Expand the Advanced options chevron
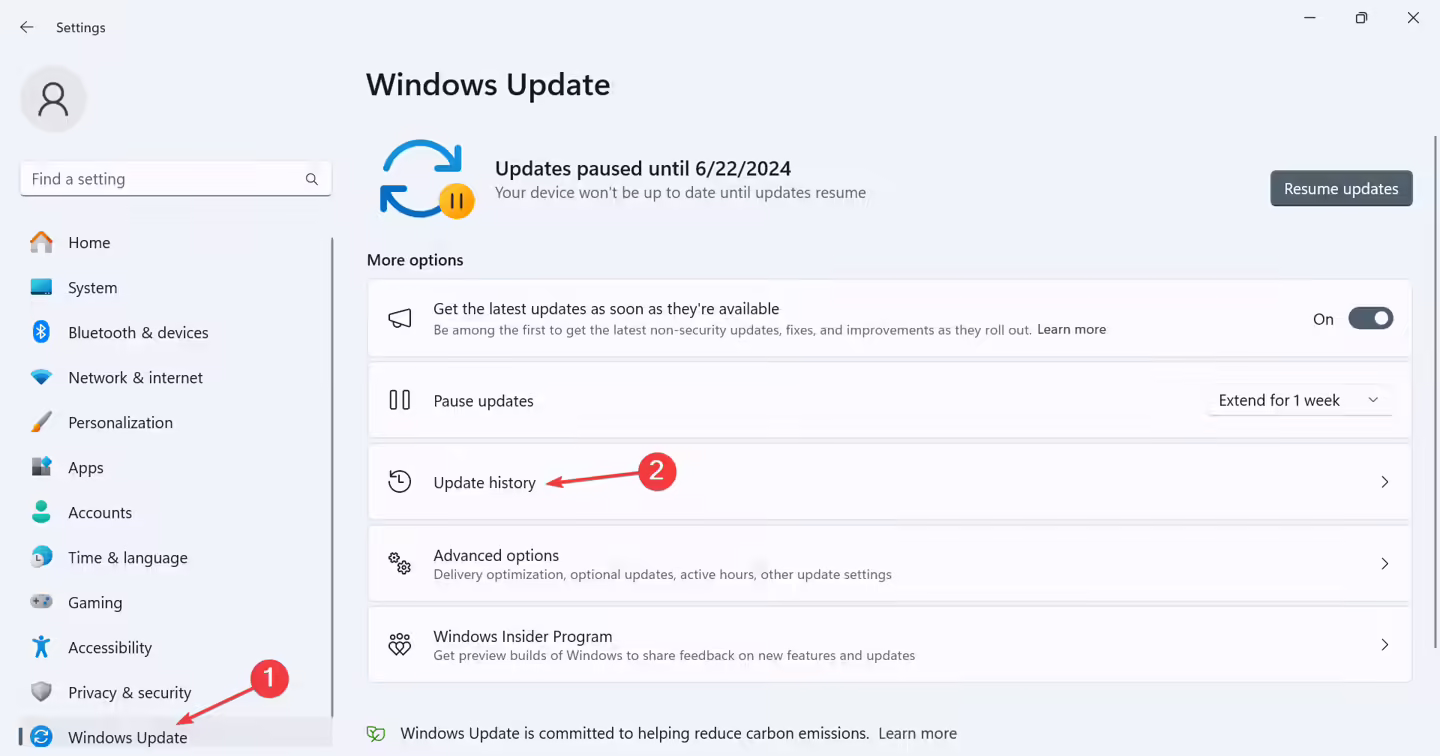 tap(1385, 564)
